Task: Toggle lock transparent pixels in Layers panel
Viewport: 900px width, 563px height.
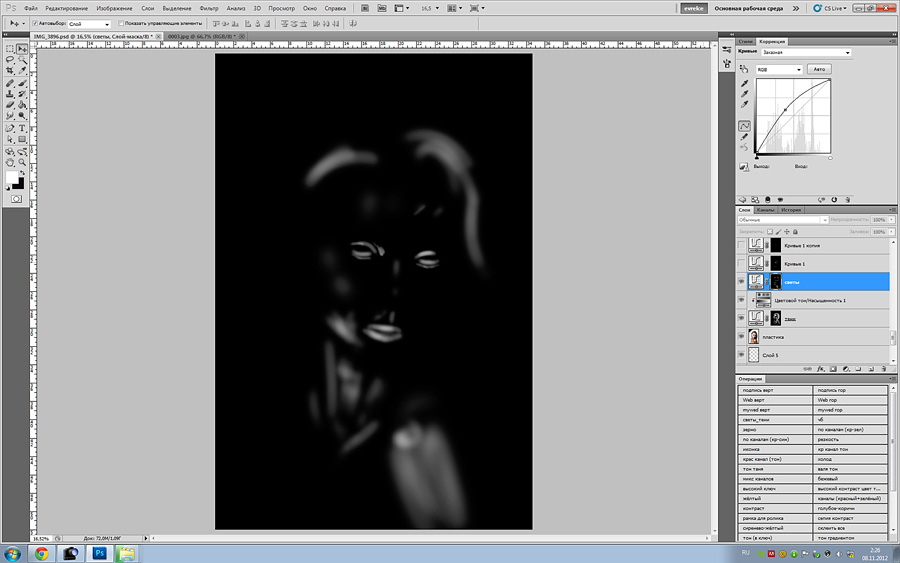Action: point(770,232)
